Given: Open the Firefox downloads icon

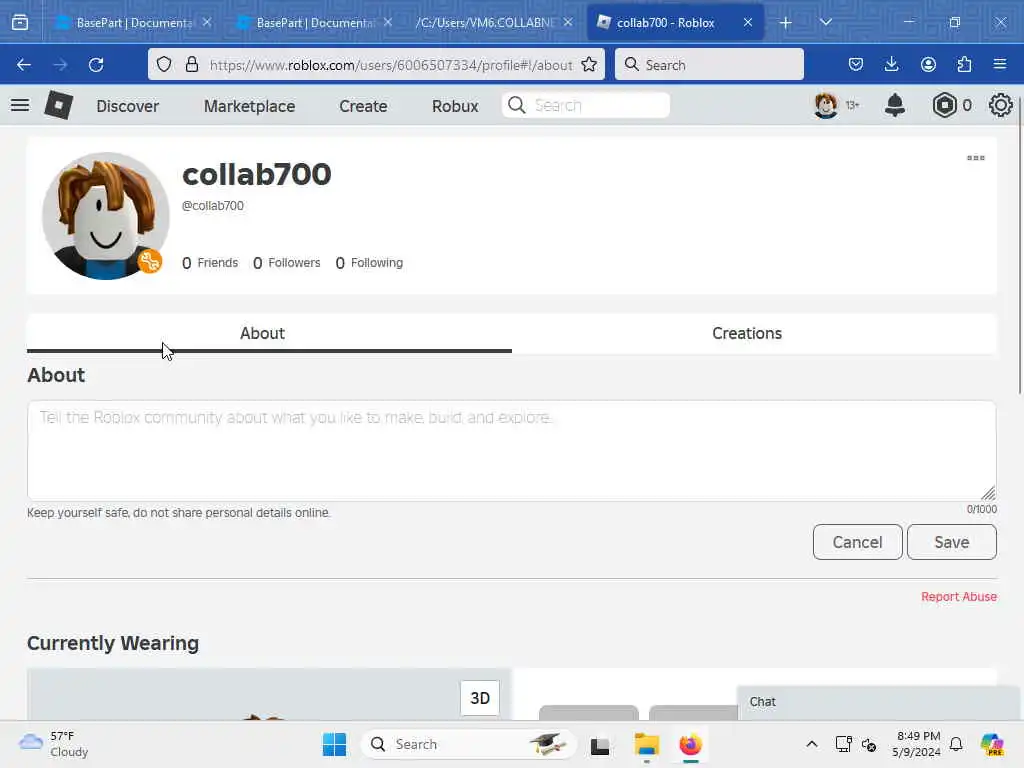Looking at the screenshot, I should point(891,64).
